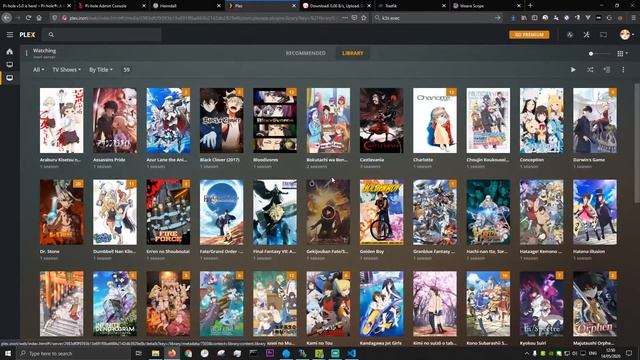The image size is (640, 360).
Task: Open the page actions ellipsis in address bar
Action: tap(345, 18)
